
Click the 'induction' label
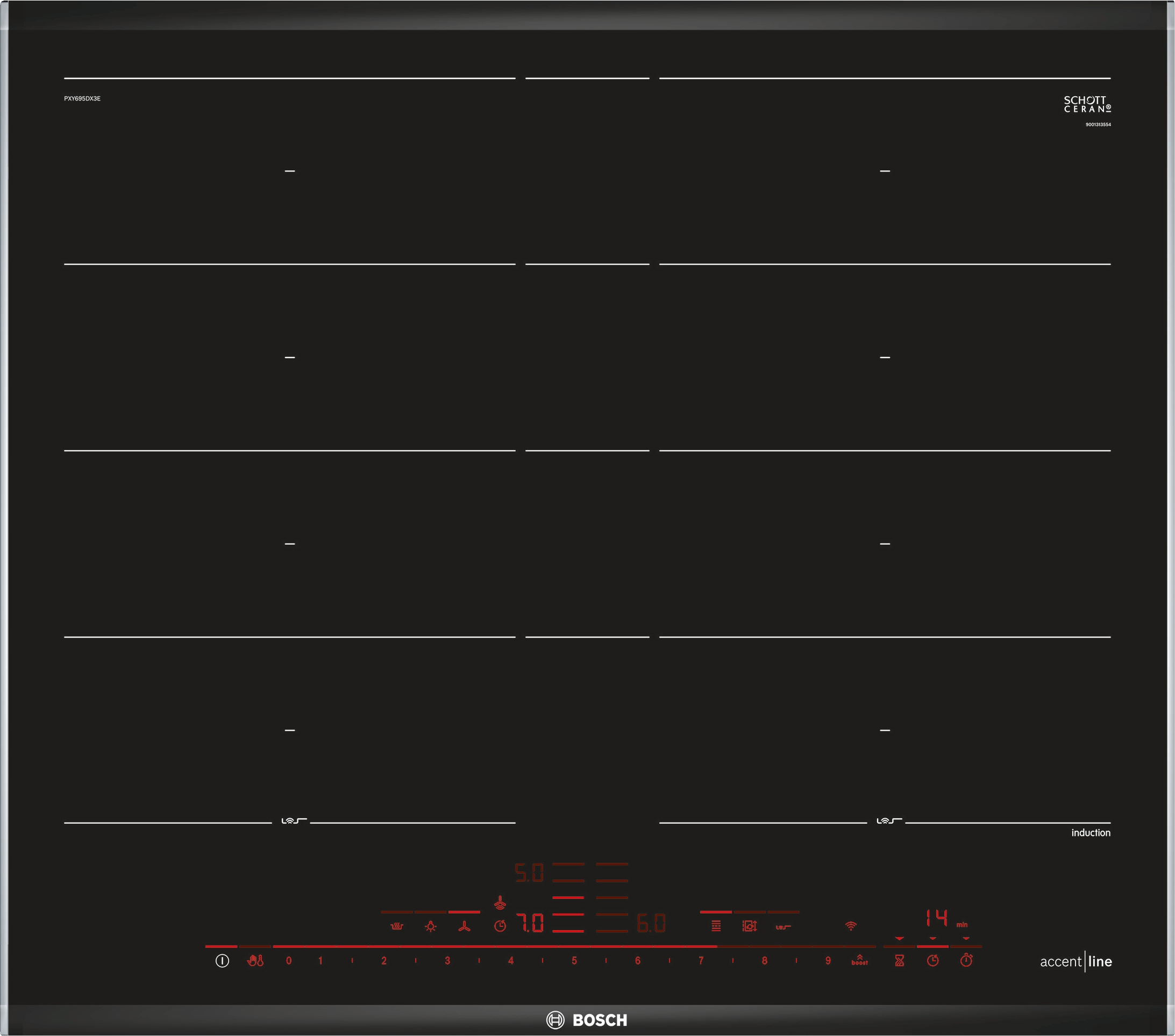coord(1091,833)
